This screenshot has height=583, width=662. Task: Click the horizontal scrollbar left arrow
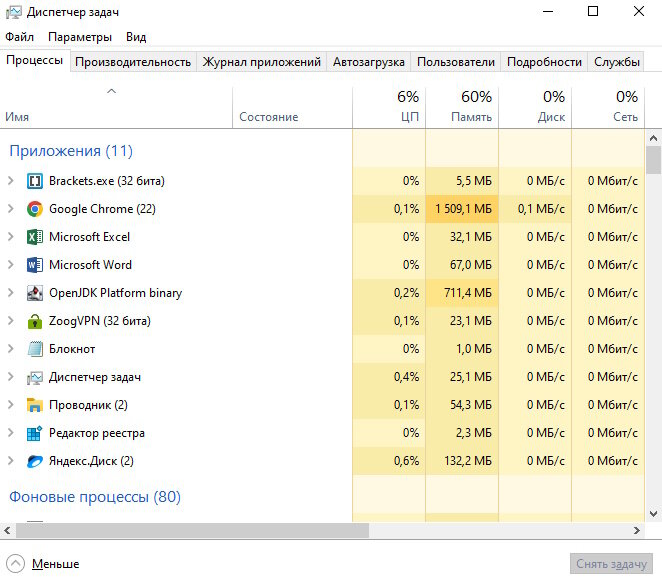coord(7,531)
